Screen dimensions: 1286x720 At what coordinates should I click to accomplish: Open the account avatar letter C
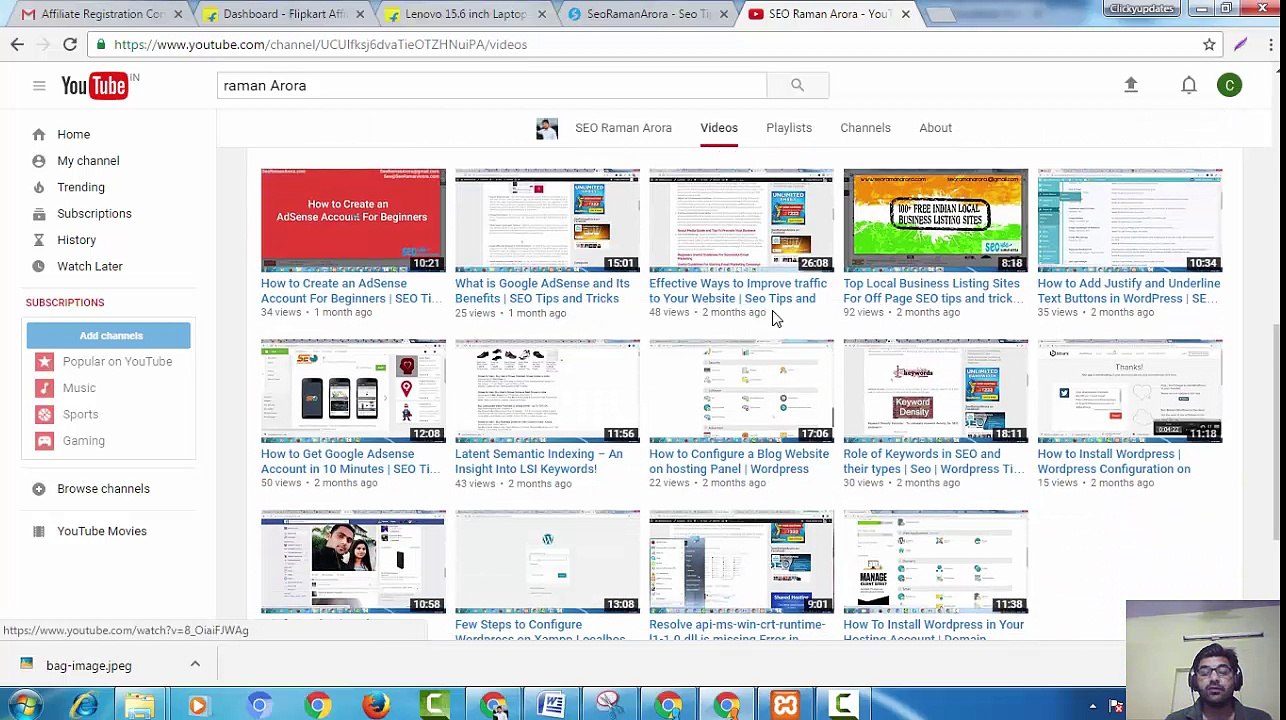pos(1229,85)
